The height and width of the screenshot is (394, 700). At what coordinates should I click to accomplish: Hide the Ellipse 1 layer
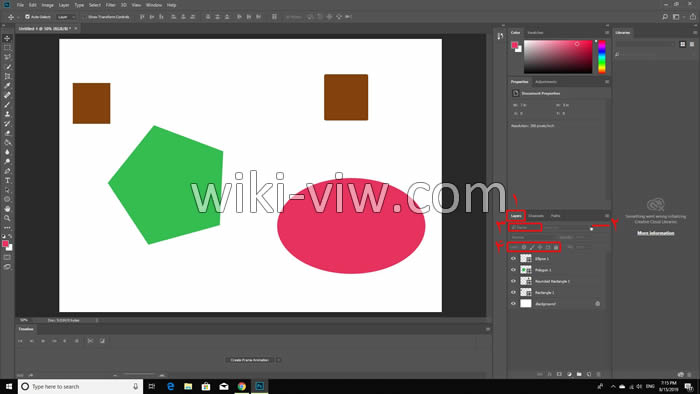[x=513, y=258]
